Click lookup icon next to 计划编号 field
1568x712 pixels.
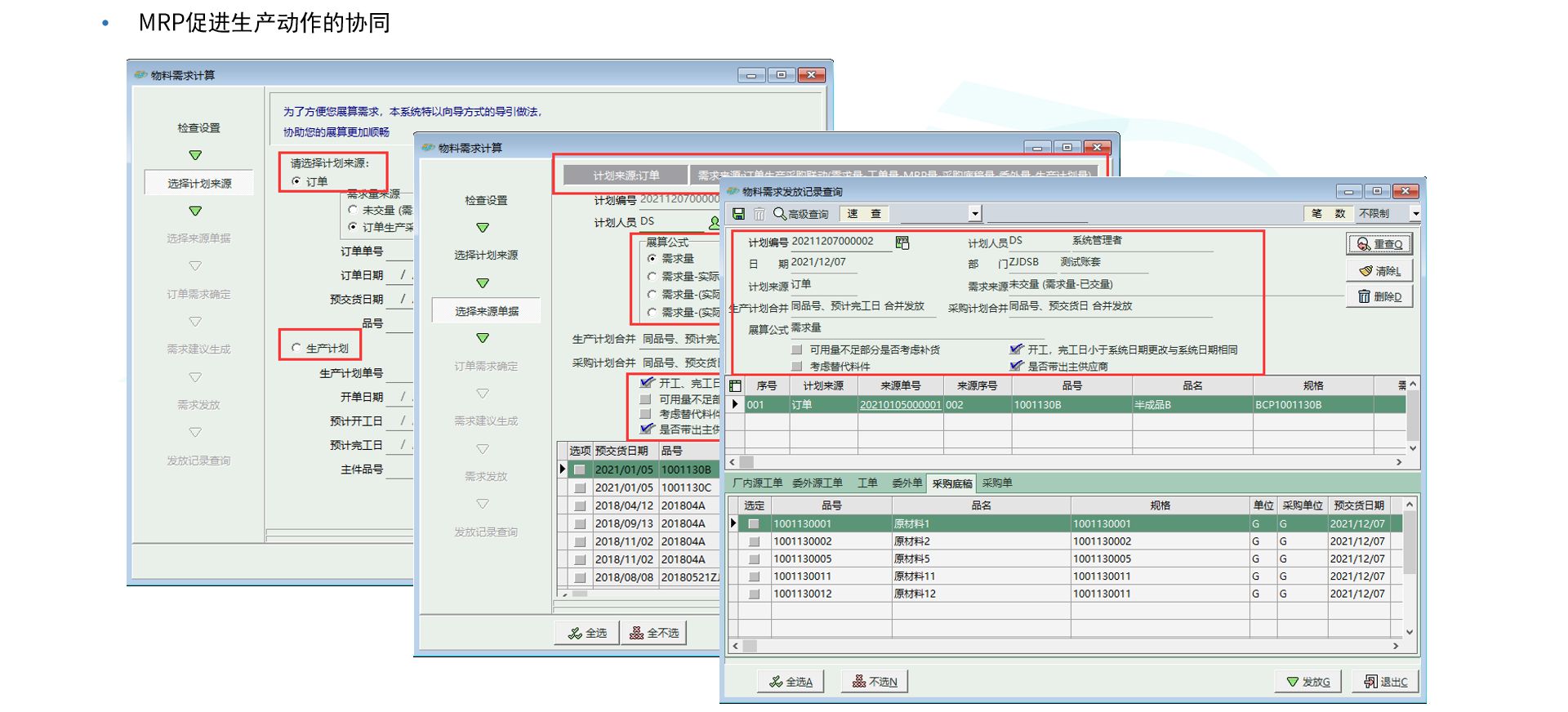click(x=902, y=243)
